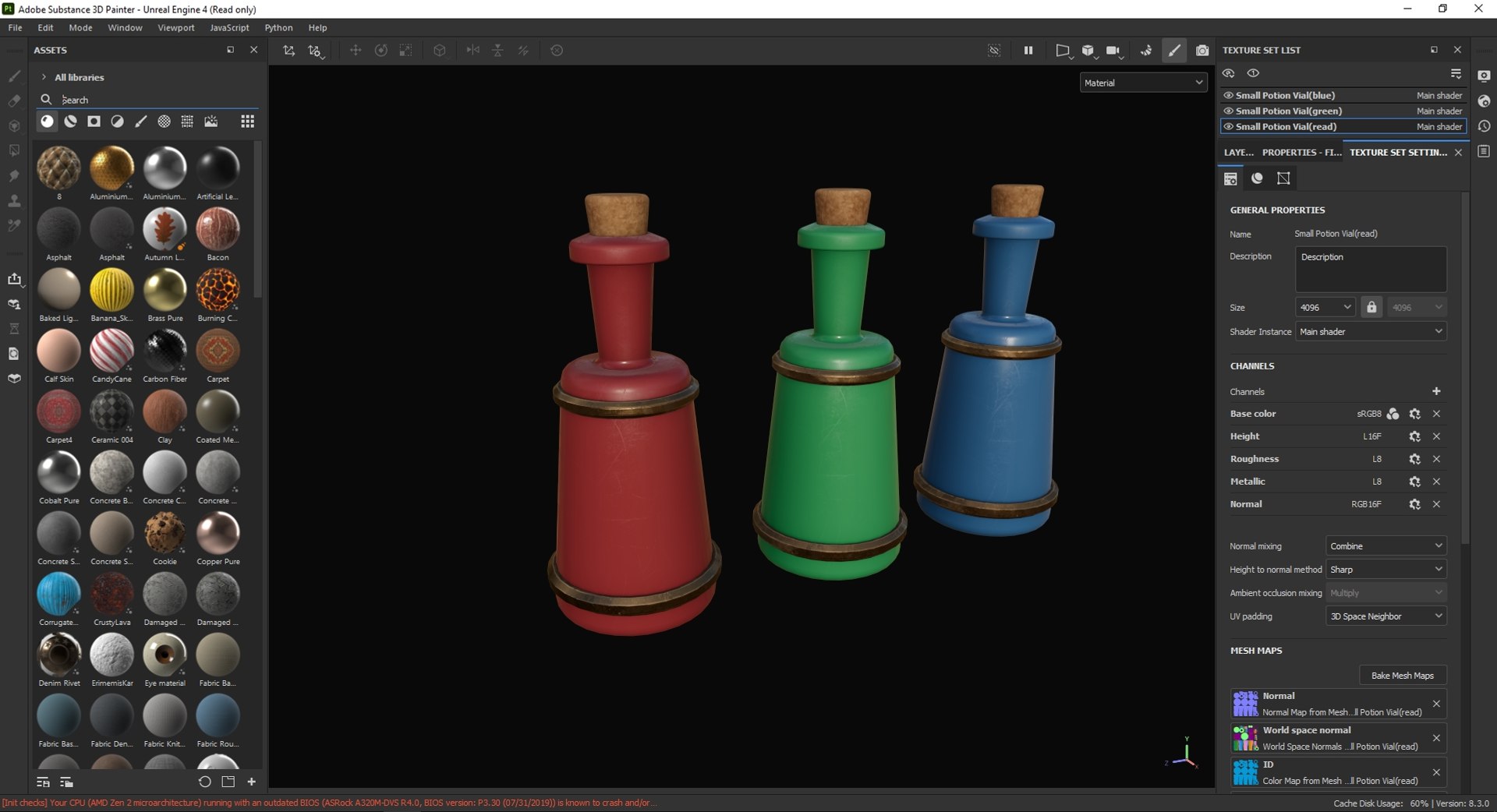Click the symmetry icon in top toolbar
Screen dimensions: 1497x812
472,51
